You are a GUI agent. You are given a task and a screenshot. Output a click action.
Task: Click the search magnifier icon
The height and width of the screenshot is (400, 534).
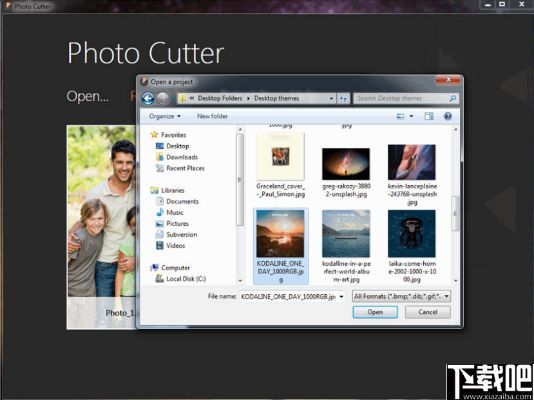pos(453,98)
